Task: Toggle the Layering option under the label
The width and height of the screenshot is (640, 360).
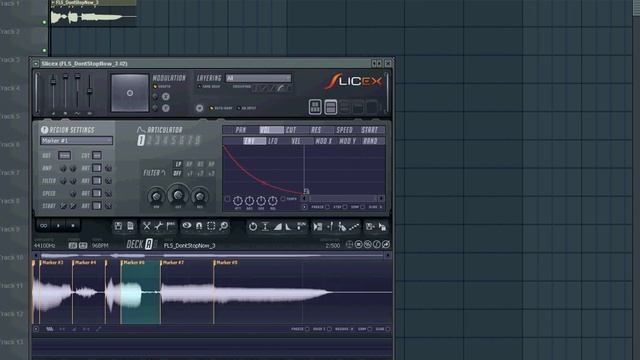Action: pyautogui.click(x=199, y=87)
